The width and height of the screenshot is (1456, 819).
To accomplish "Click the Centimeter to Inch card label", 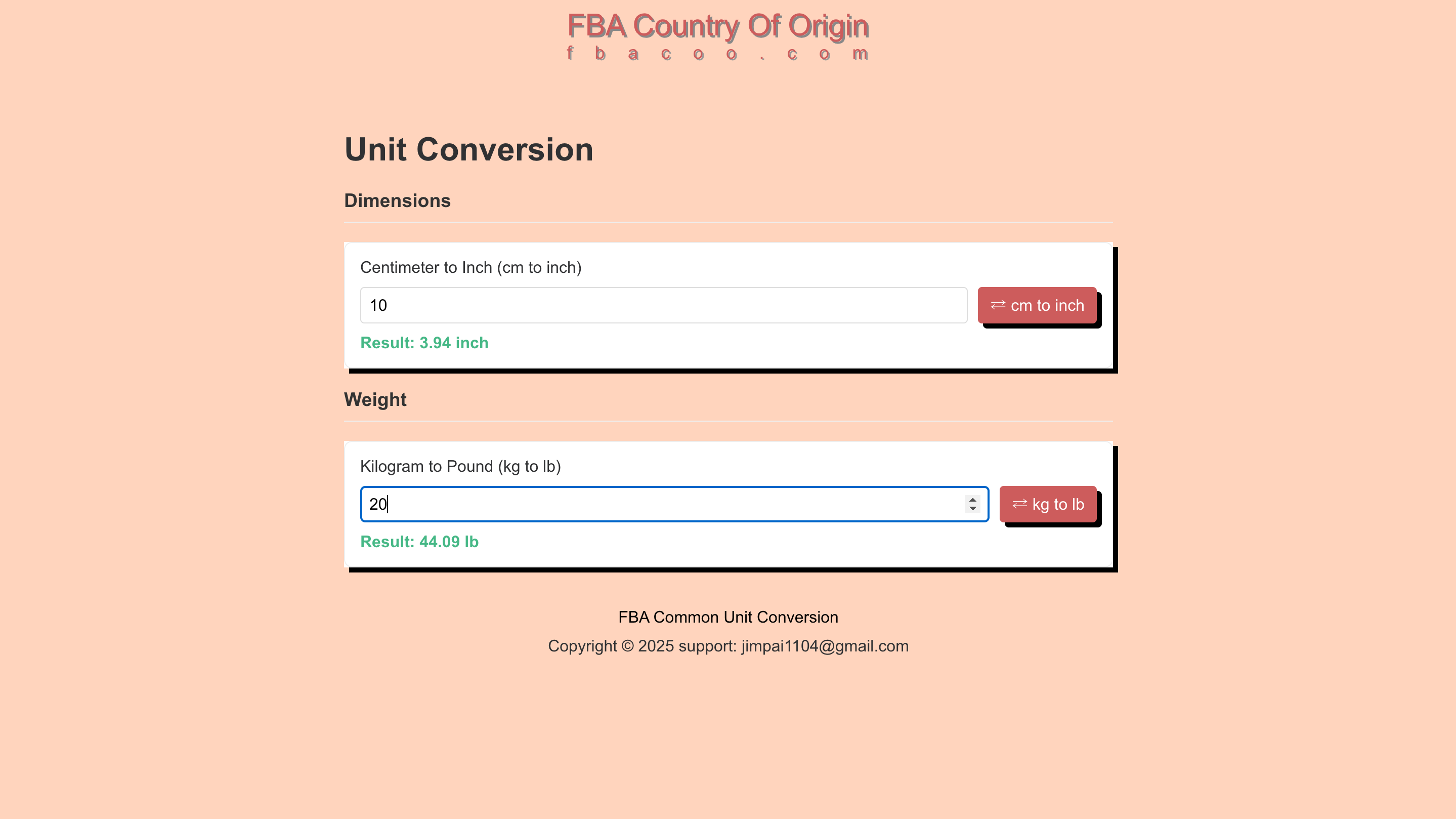I will click(471, 268).
